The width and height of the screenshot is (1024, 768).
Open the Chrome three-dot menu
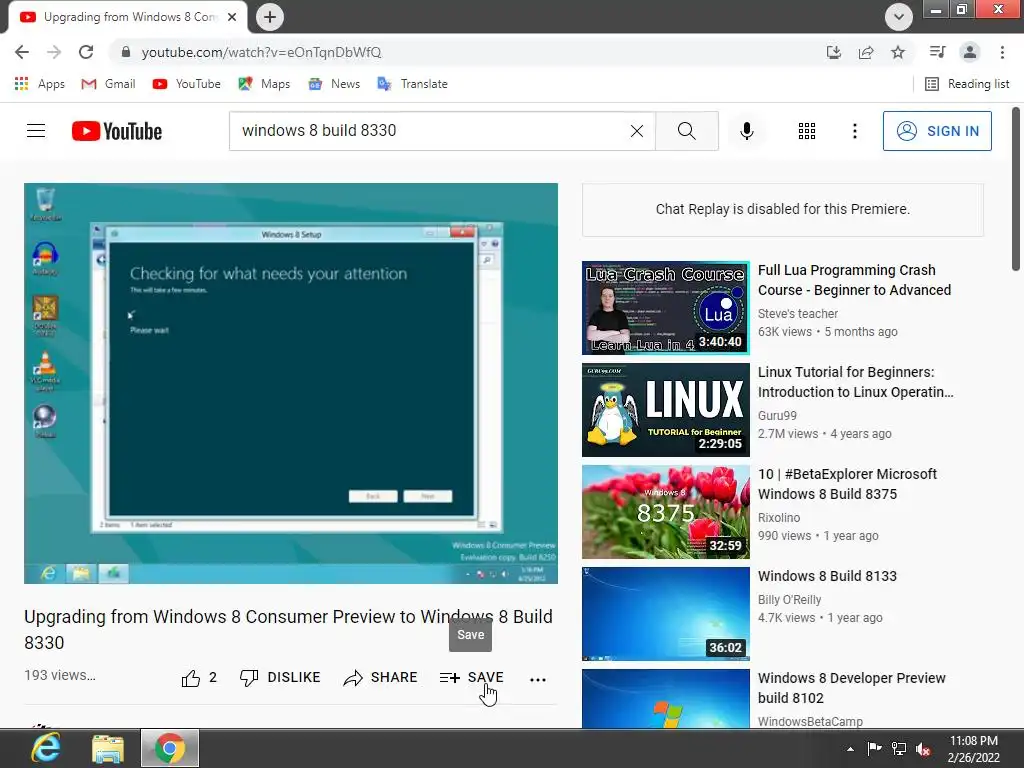click(x=1002, y=52)
